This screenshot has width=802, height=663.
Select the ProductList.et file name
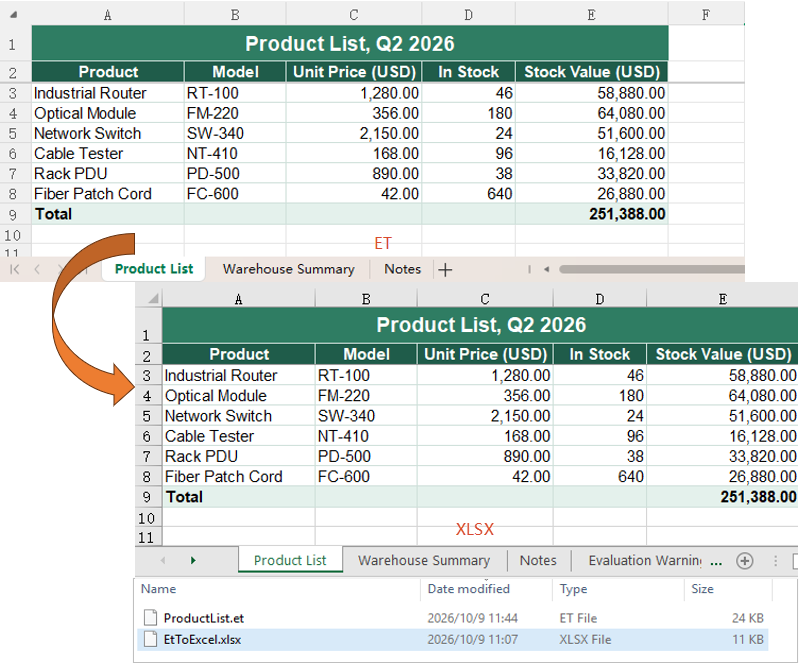[x=204, y=618]
